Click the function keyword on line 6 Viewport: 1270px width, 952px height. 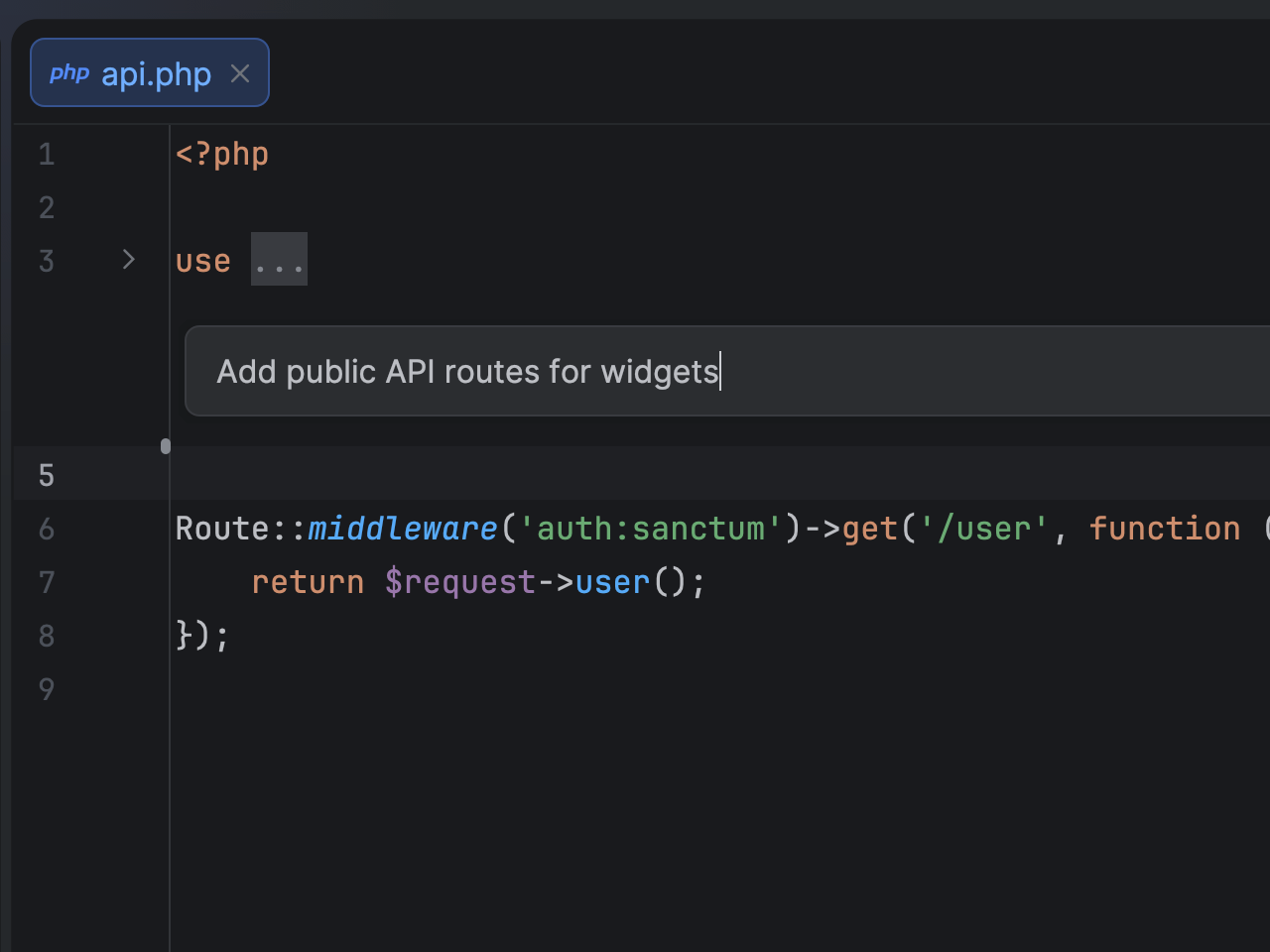click(x=1165, y=529)
